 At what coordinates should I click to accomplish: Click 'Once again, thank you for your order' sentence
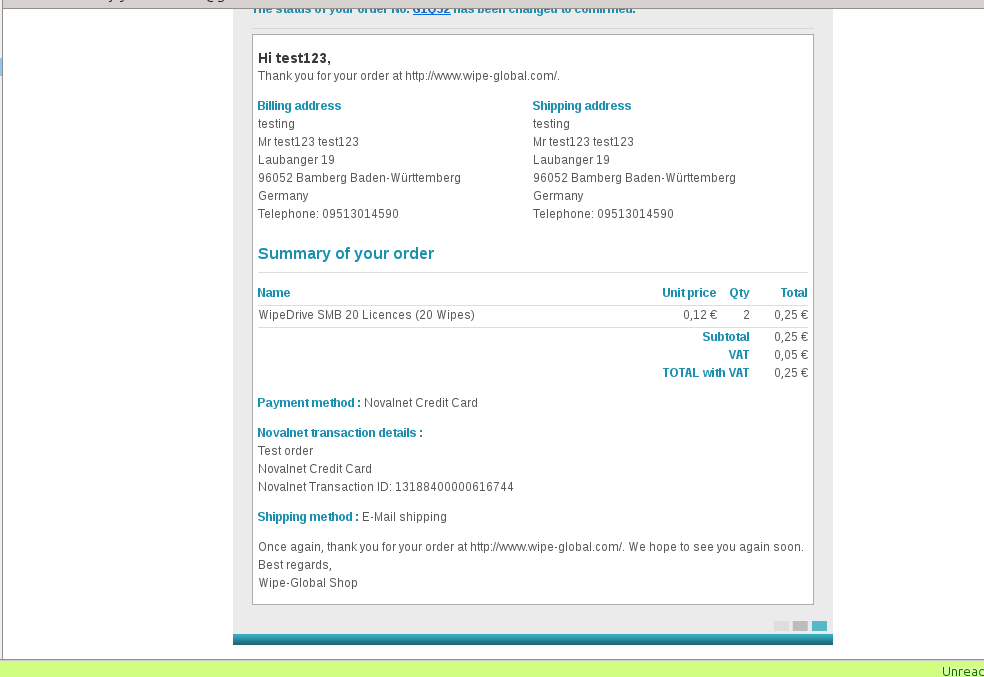click(x=531, y=547)
